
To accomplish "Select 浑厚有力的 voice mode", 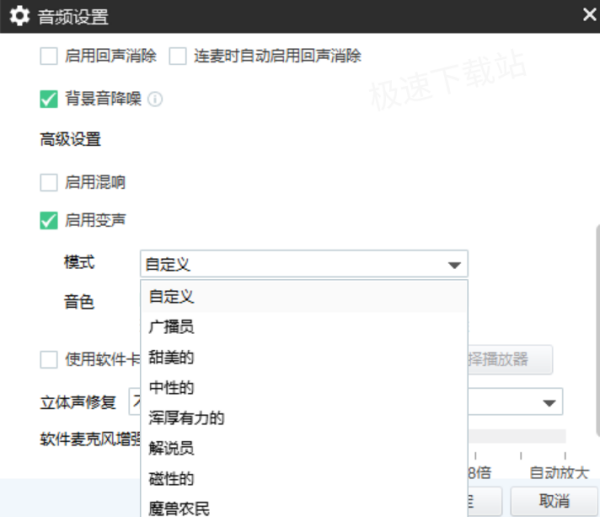I will 304,418.
